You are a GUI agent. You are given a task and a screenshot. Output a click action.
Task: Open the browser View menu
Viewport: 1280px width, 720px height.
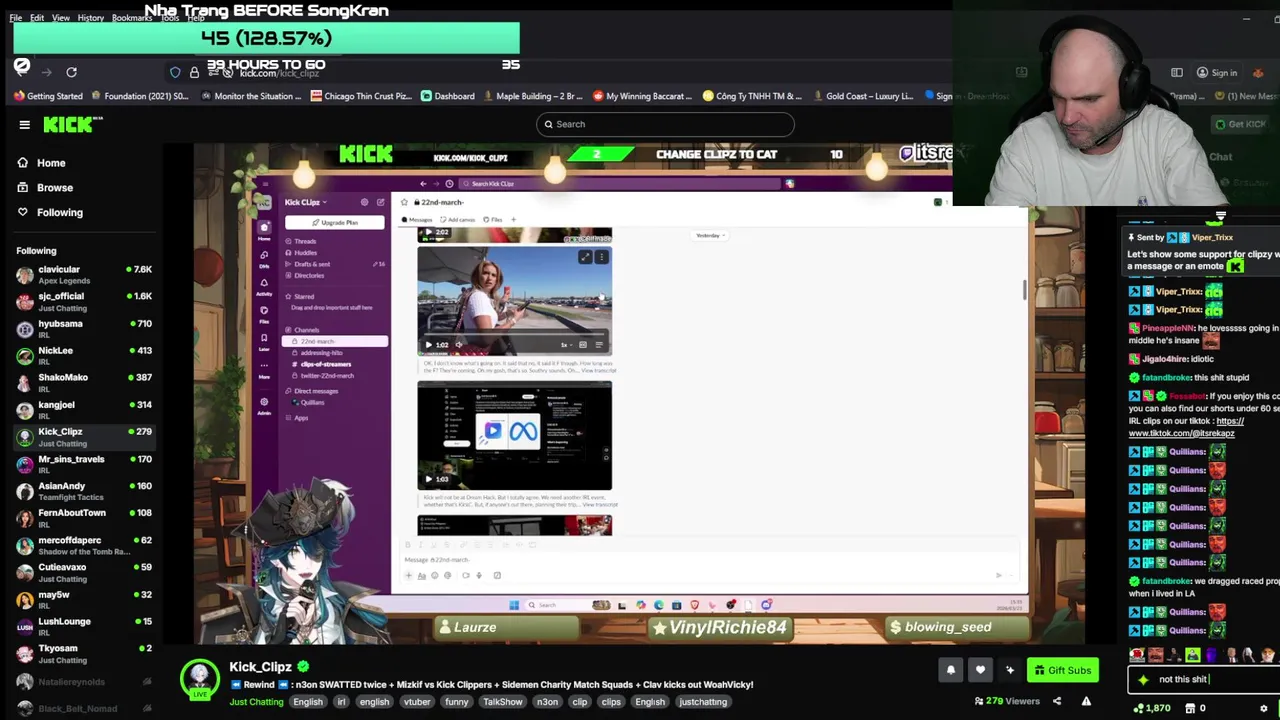click(x=61, y=18)
